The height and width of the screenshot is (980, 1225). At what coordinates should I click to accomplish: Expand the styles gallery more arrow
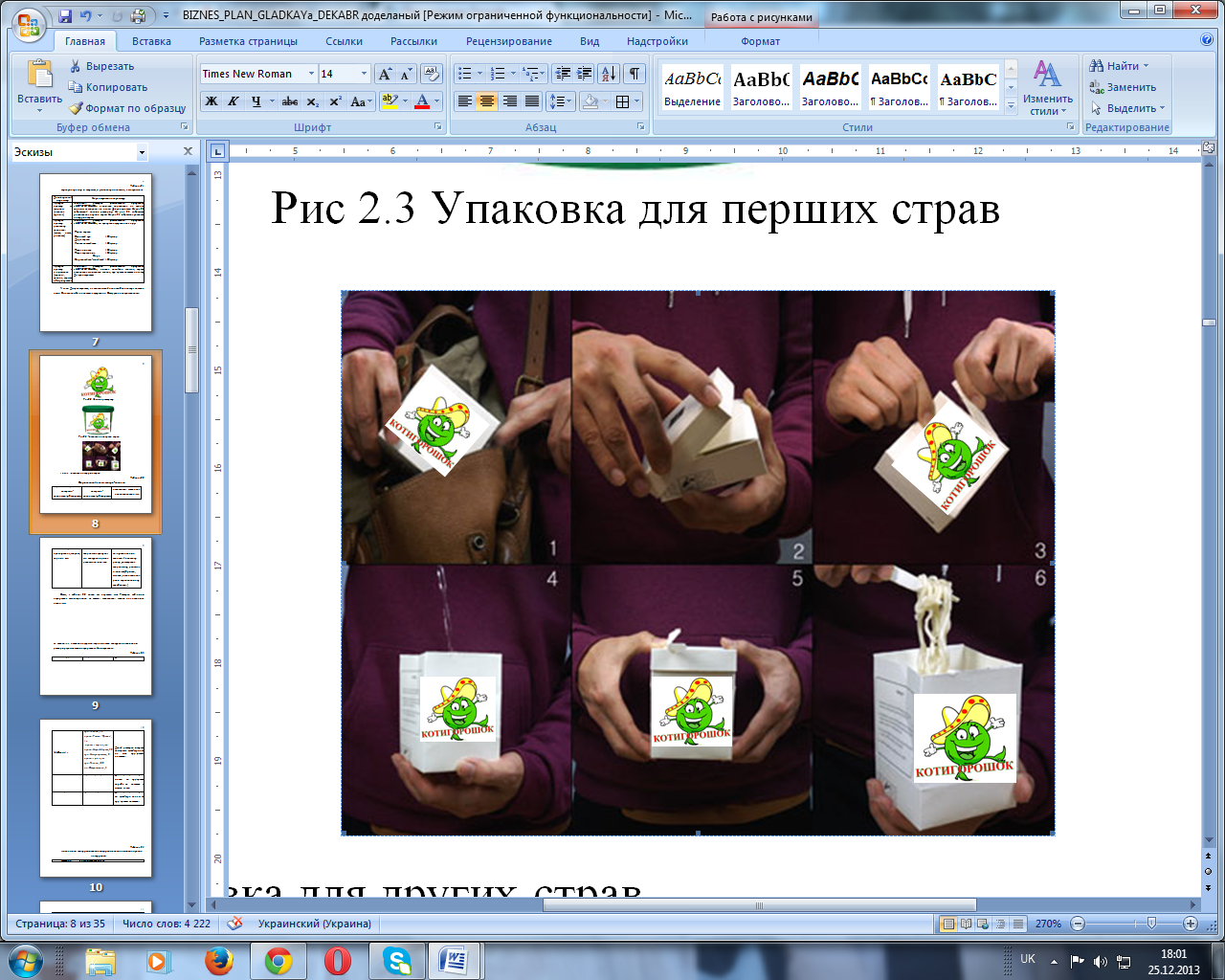click(x=1011, y=107)
